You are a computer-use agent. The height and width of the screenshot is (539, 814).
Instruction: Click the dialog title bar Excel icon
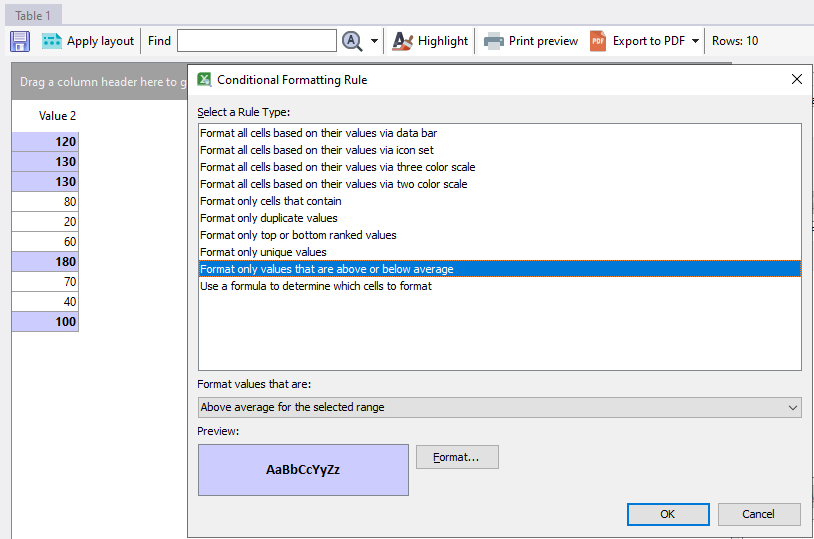coord(204,80)
